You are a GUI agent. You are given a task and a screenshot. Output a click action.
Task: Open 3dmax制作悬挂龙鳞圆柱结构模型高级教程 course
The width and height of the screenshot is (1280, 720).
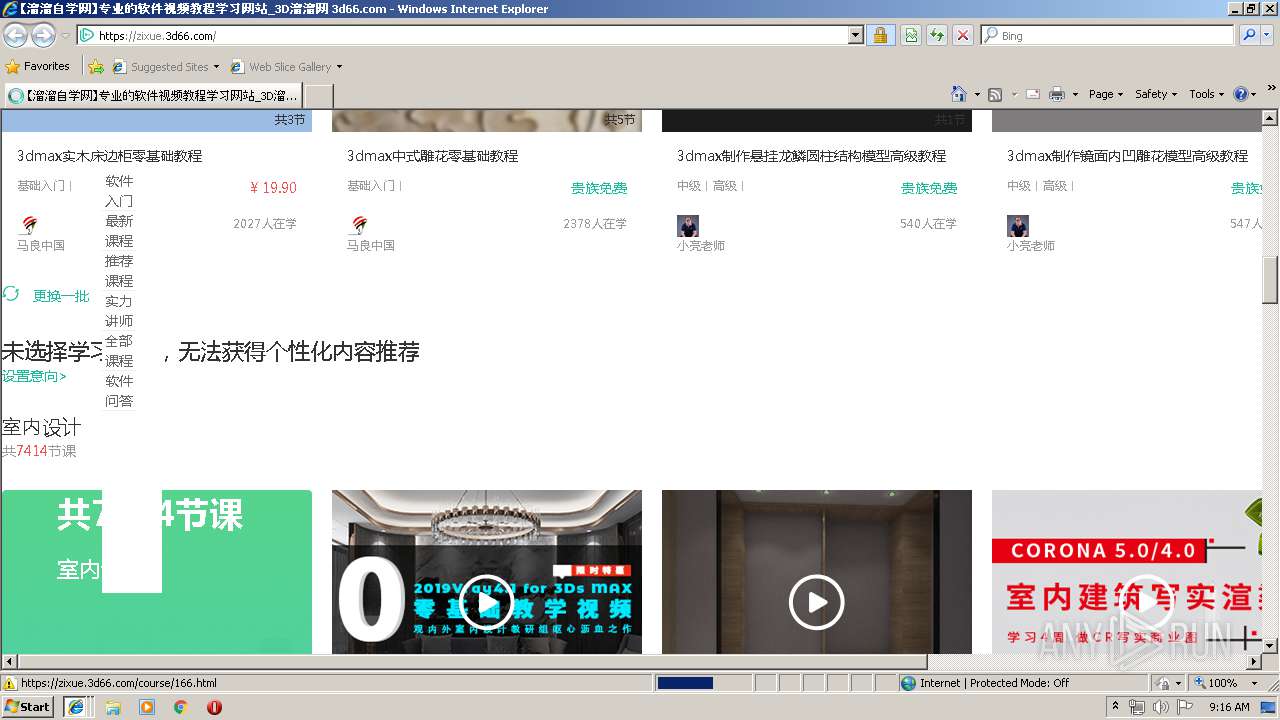coord(811,156)
